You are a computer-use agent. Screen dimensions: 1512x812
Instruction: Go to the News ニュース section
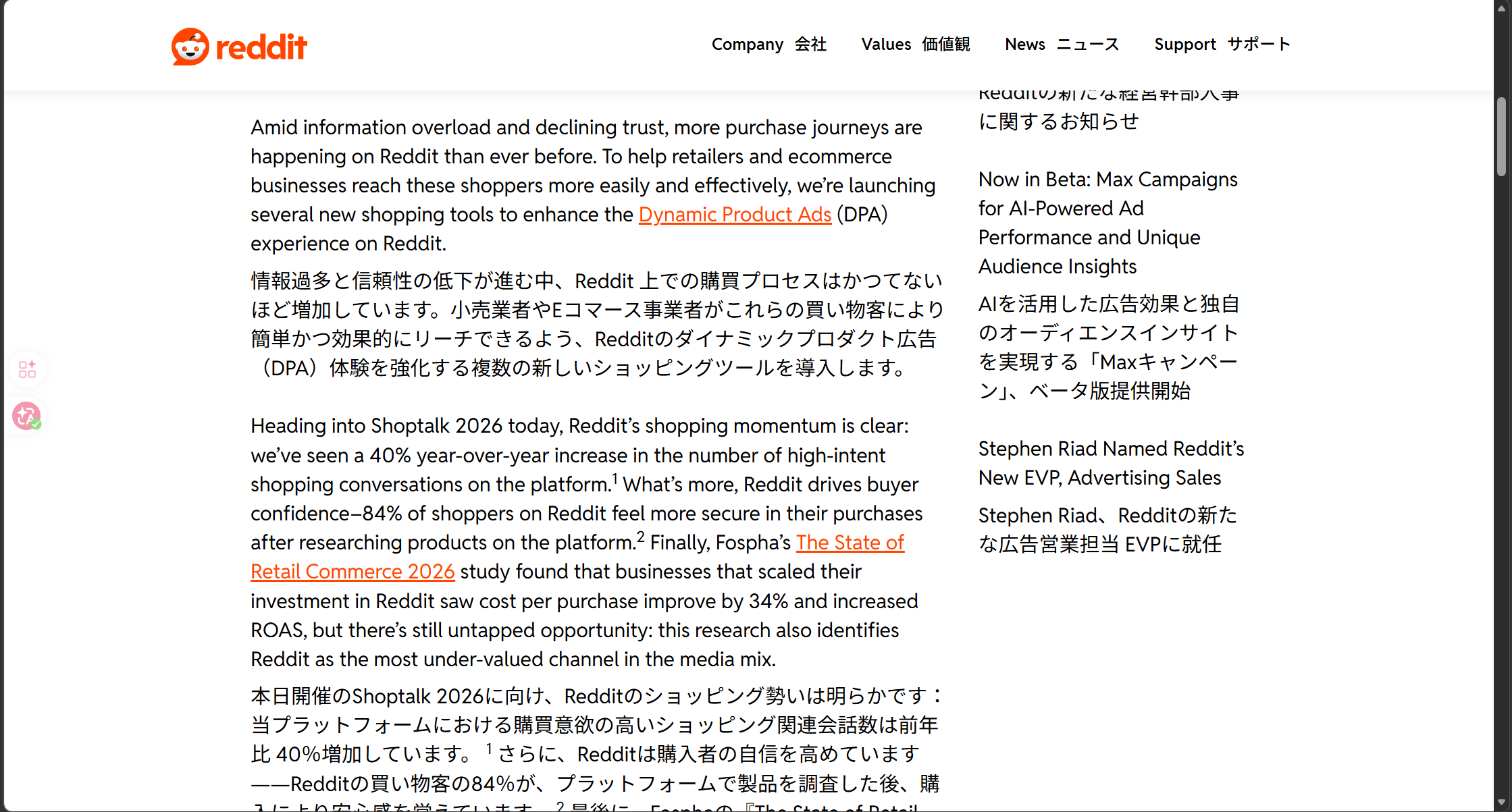point(1062,45)
